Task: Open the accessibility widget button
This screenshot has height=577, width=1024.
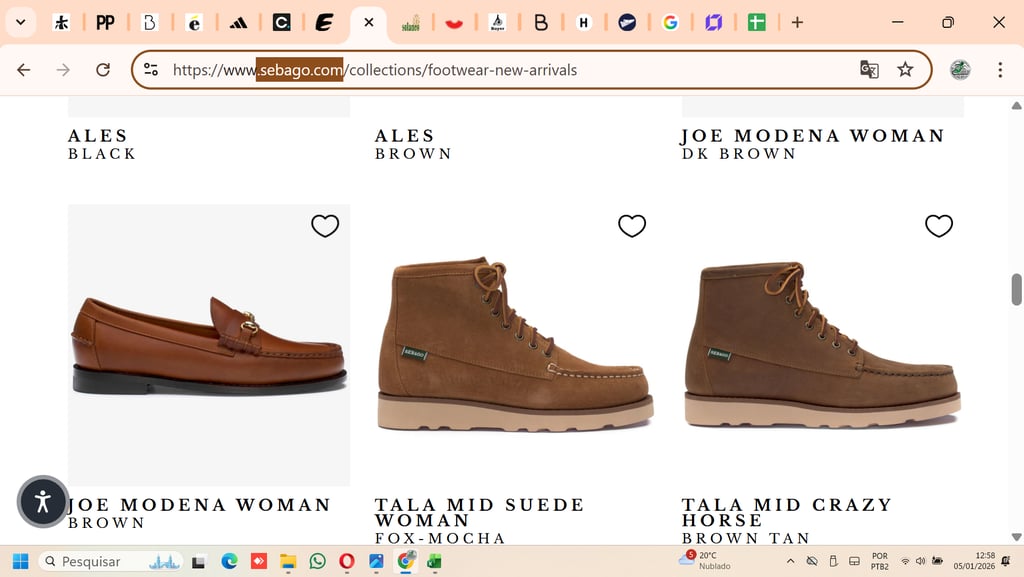Action: pos(43,501)
